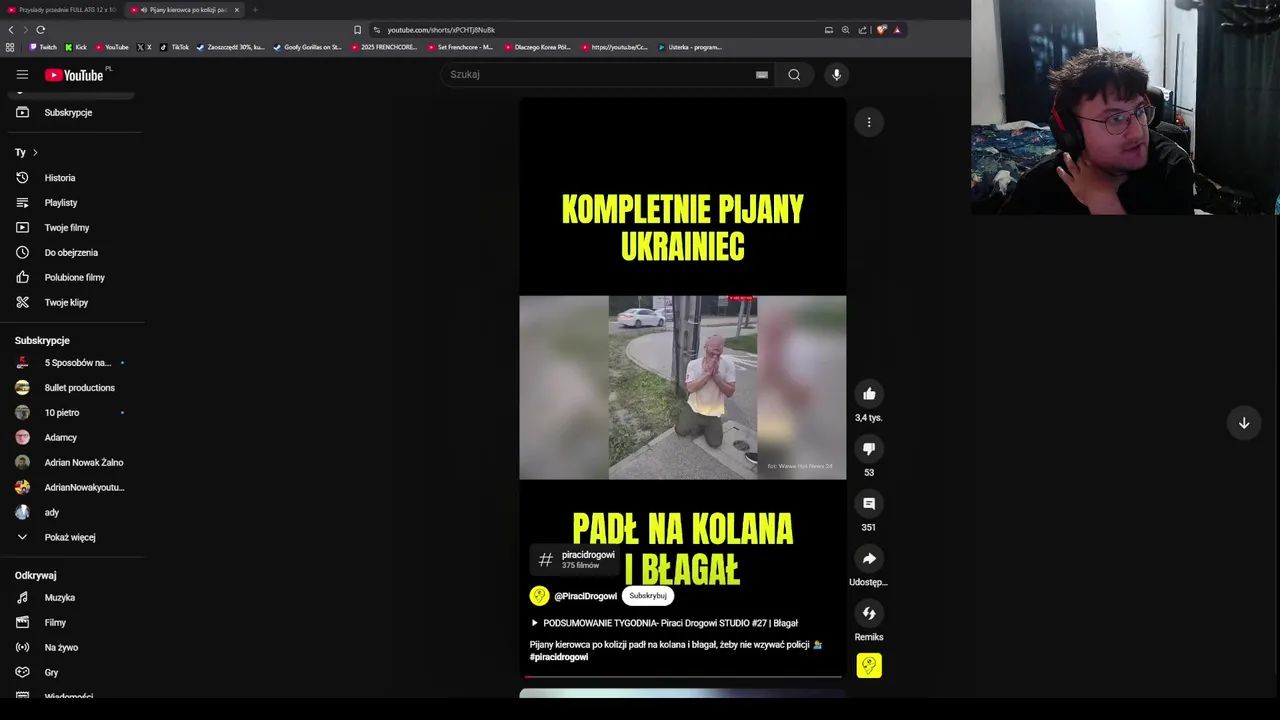
Task: Open the @PiraciDrogowi channel name
Action: (x=585, y=596)
